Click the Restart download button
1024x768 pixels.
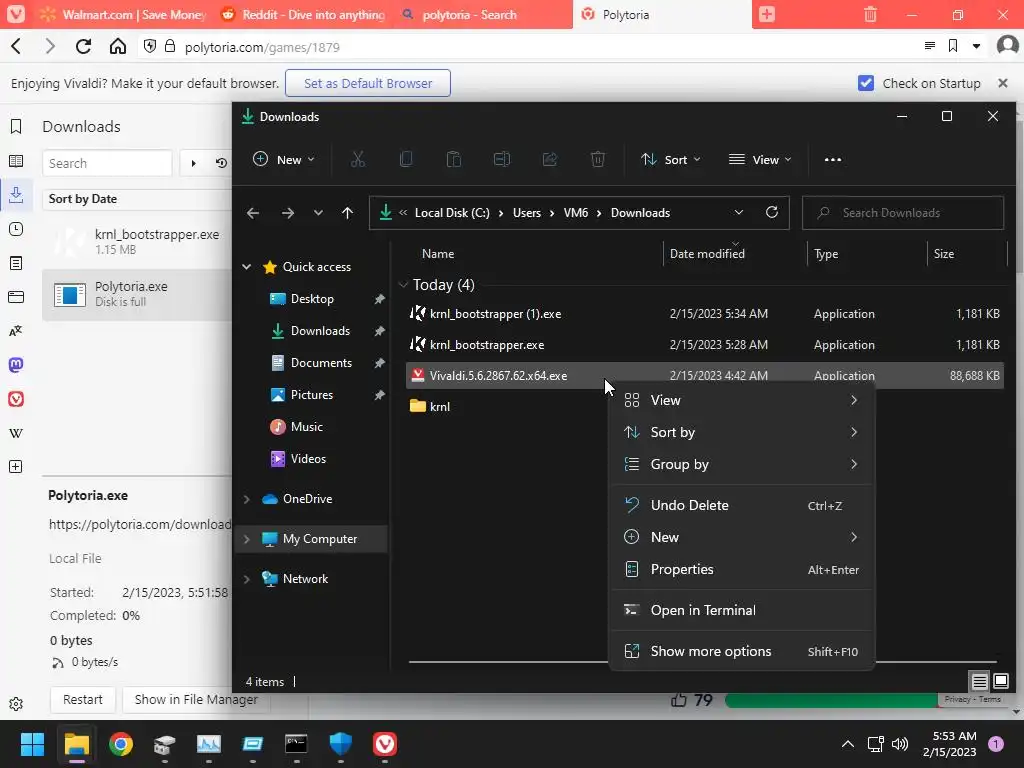pos(82,699)
